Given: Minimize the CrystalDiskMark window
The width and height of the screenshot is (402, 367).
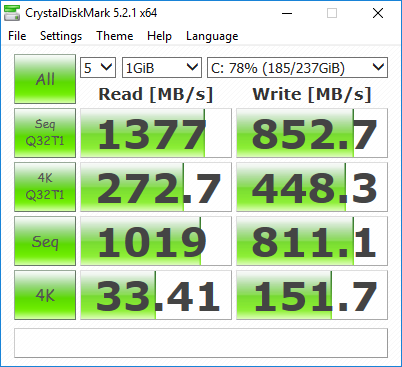Looking at the screenshot, I should pos(287,13).
